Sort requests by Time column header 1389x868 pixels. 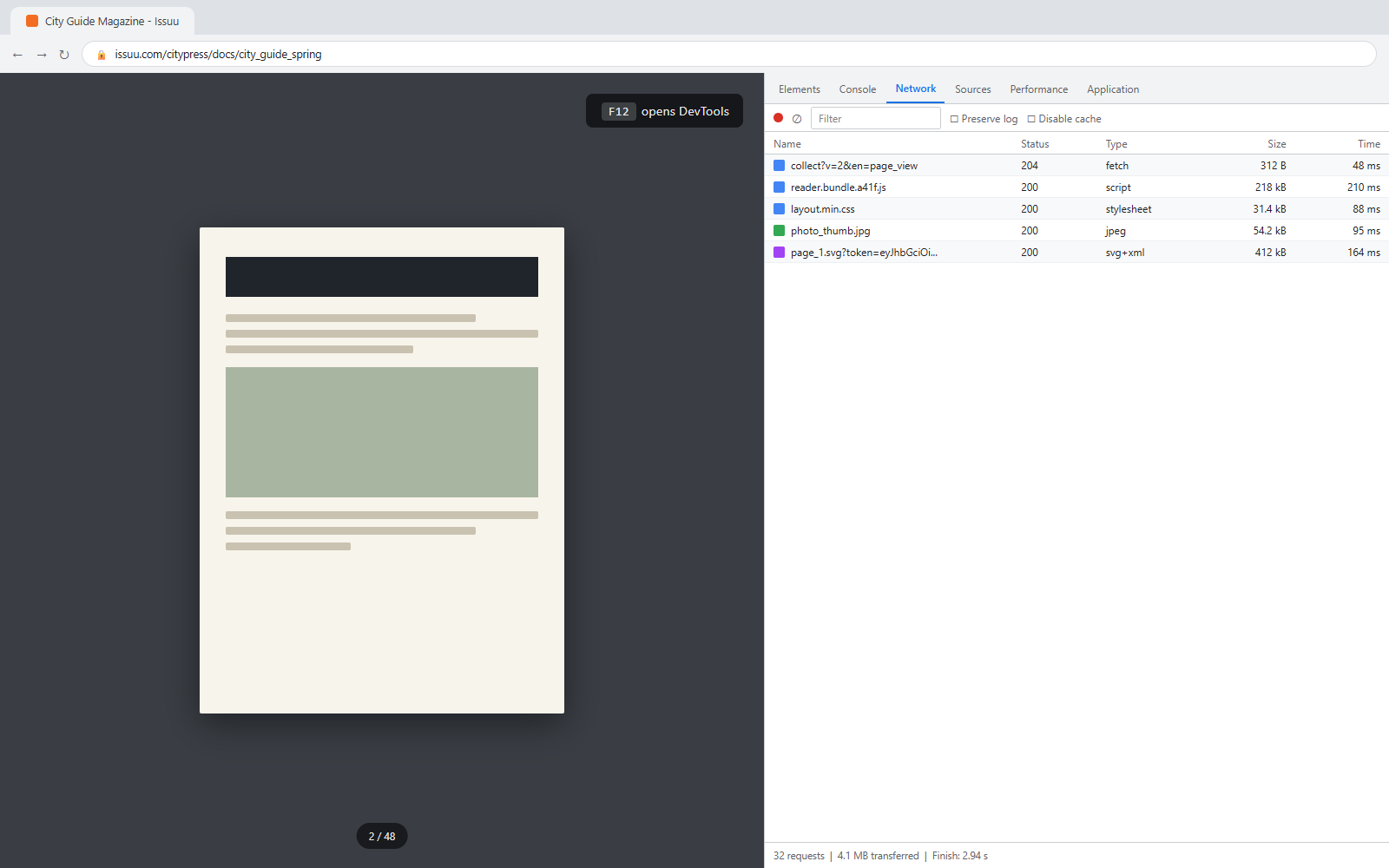[1369, 144]
